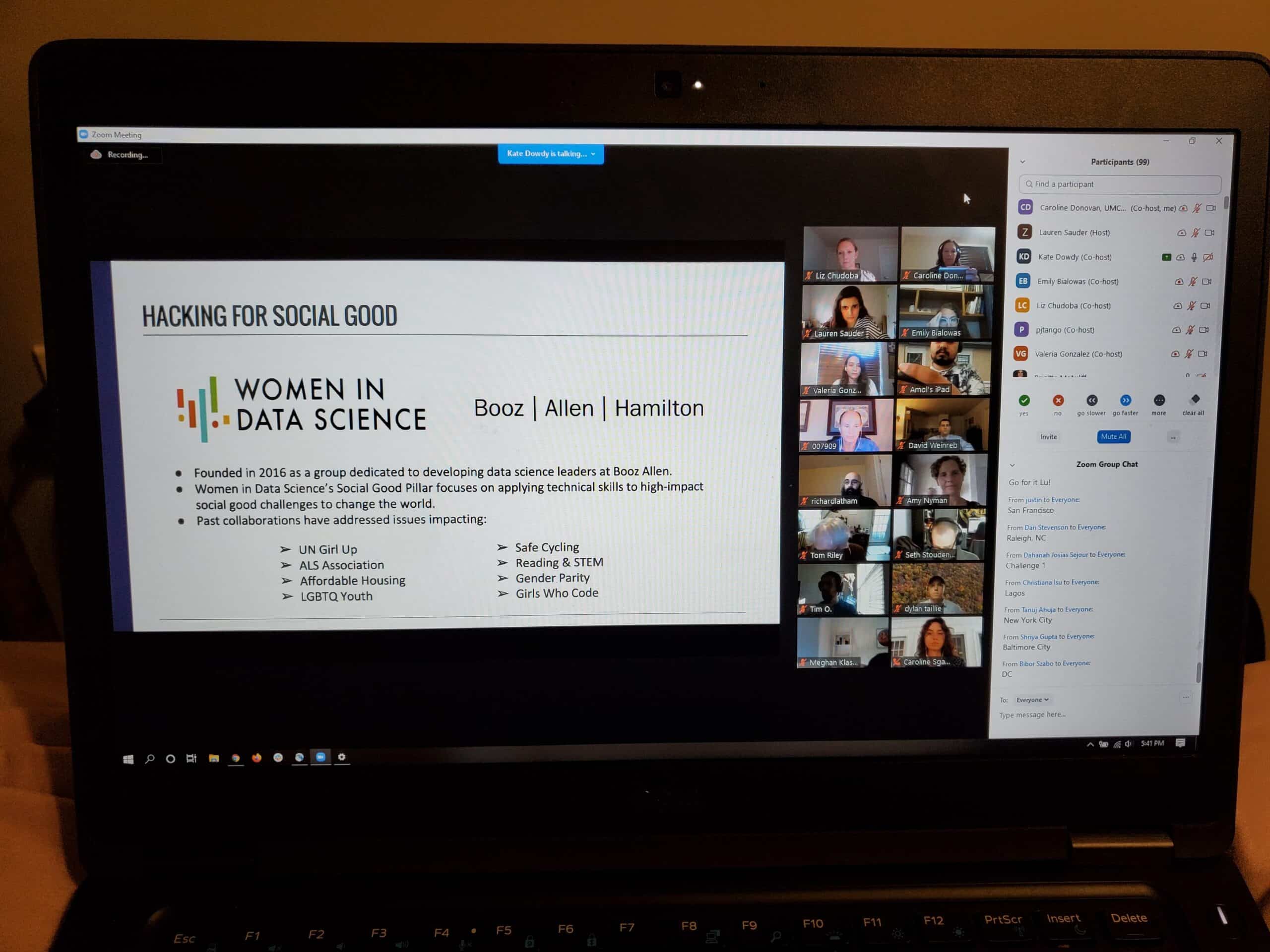Click Lauren Sauder's Z avatar in participants list
This screenshot has height=952, width=1270.
[x=1025, y=232]
